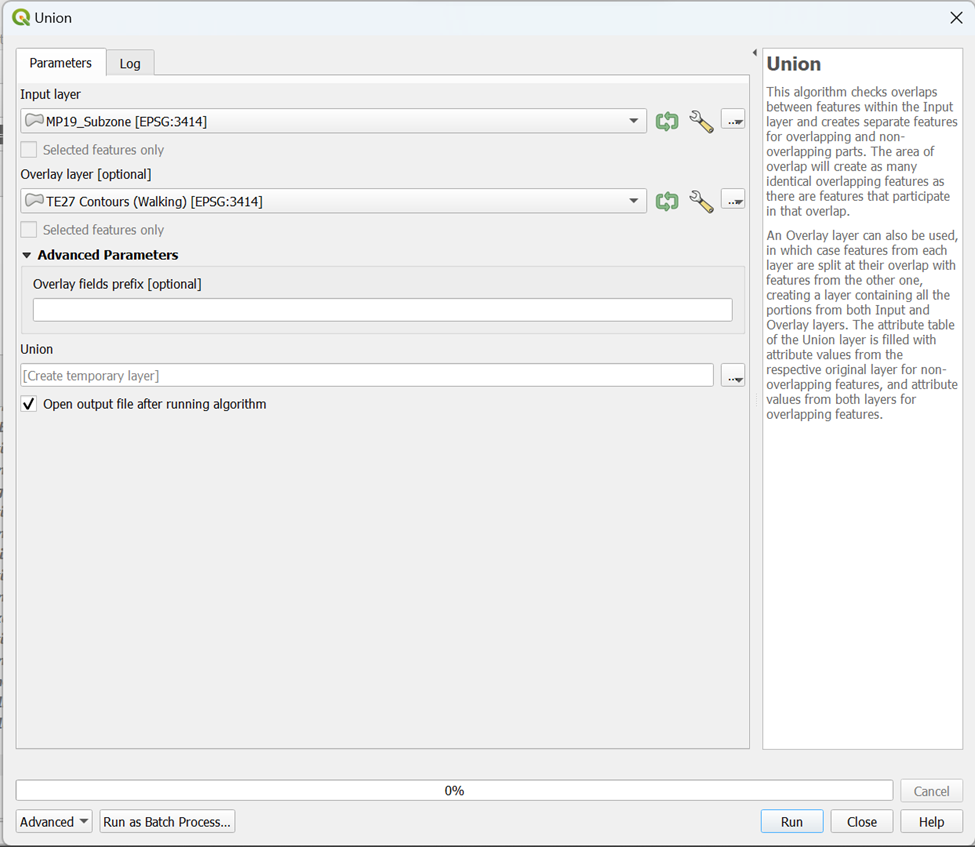Click the Overlay fields prefix text field
The height and width of the screenshot is (847, 975).
pyautogui.click(x=382, y=310)
